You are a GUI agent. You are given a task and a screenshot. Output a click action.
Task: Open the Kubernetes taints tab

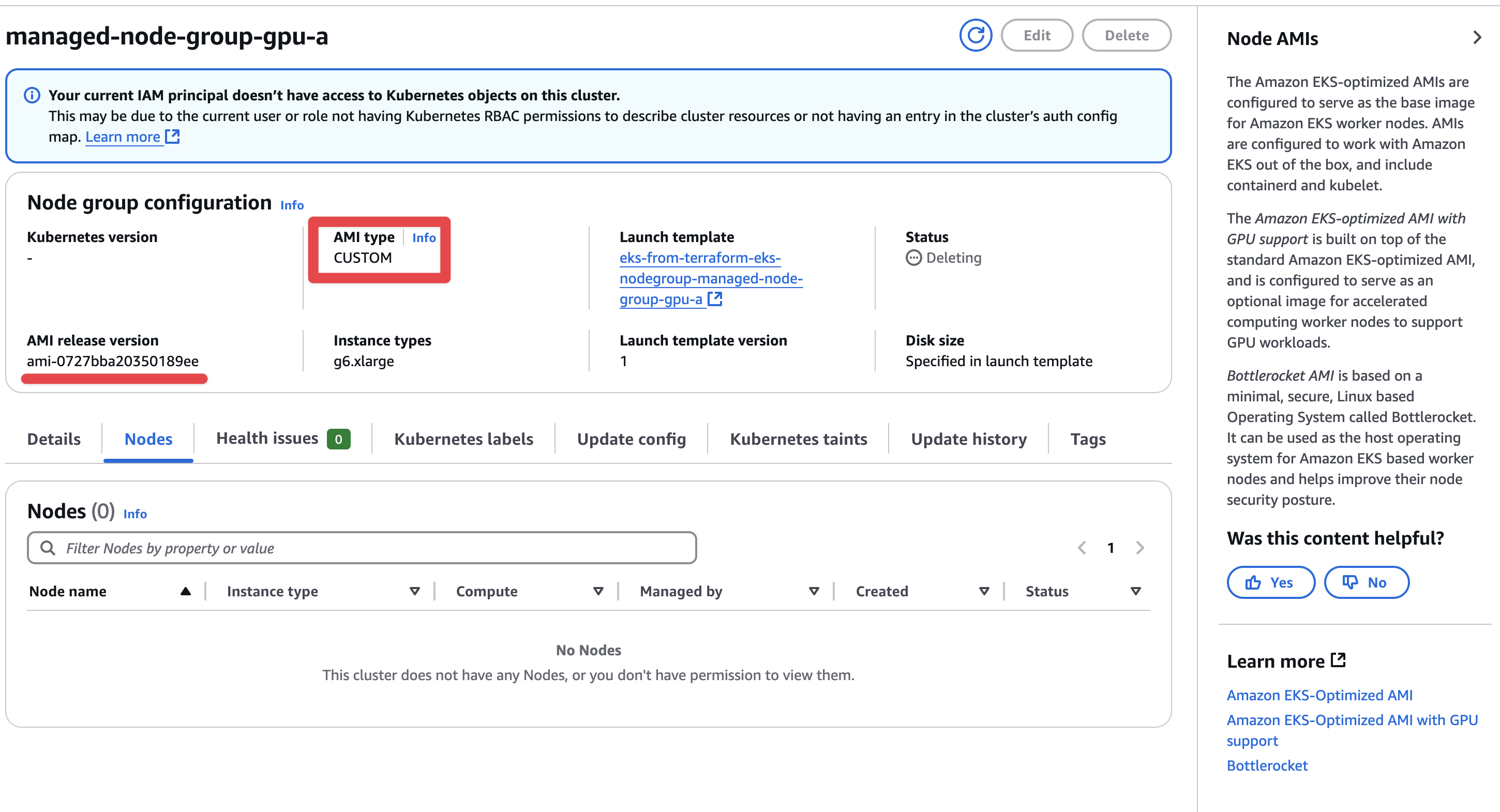pos(798,439)
